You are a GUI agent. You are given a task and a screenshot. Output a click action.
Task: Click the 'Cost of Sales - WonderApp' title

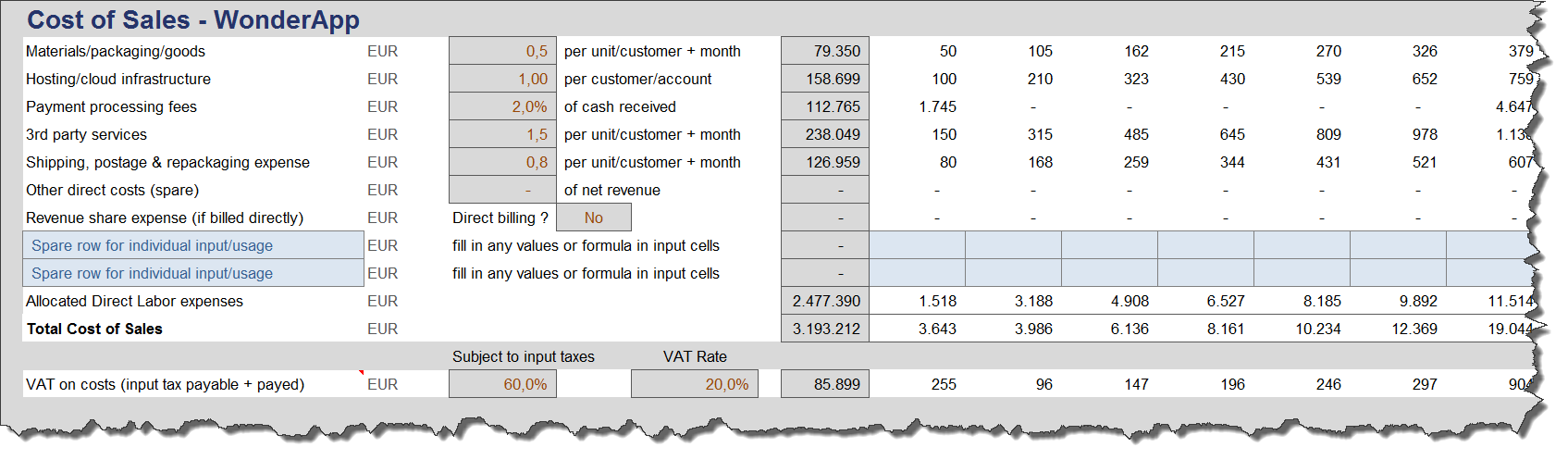pyautogui.click(x=193, y=19)
